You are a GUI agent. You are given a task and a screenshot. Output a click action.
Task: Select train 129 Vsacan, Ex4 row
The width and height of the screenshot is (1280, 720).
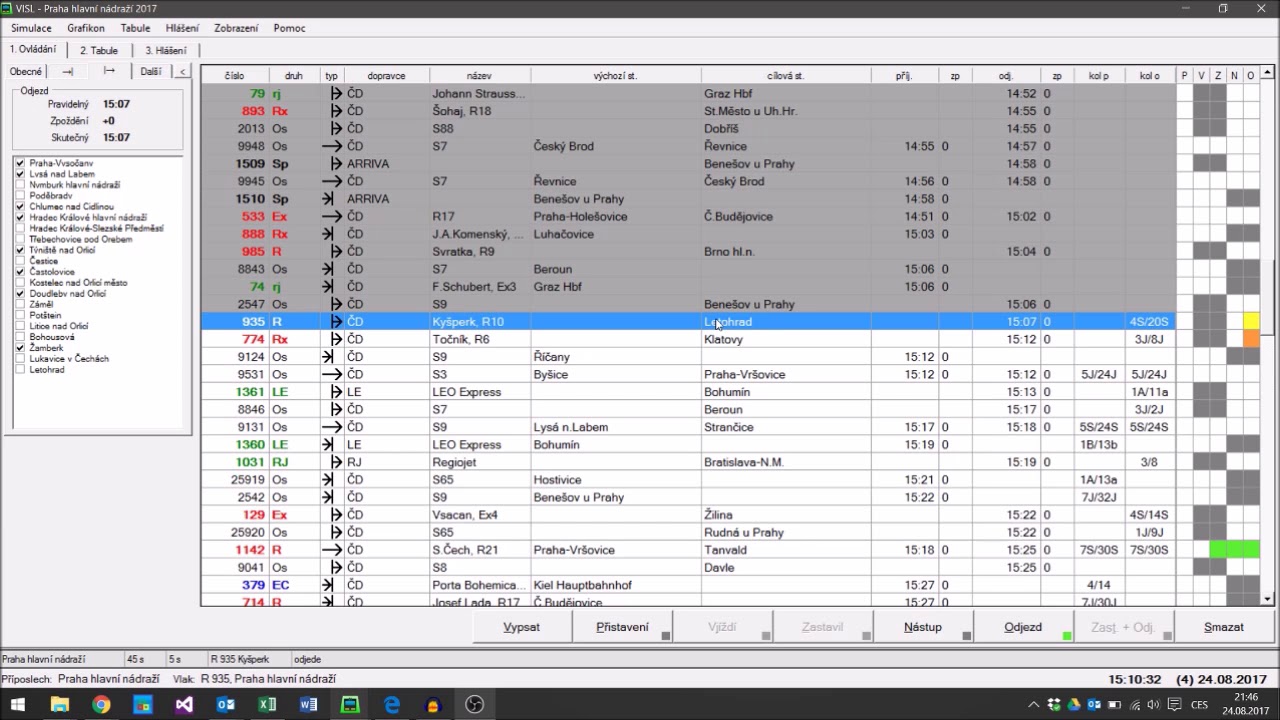(x=688, y=515)
